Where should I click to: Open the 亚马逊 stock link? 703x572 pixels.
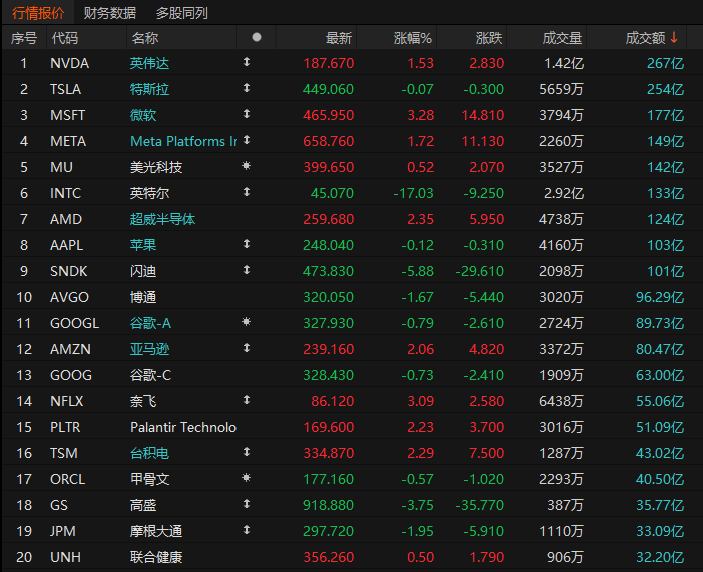pos(149,349)
